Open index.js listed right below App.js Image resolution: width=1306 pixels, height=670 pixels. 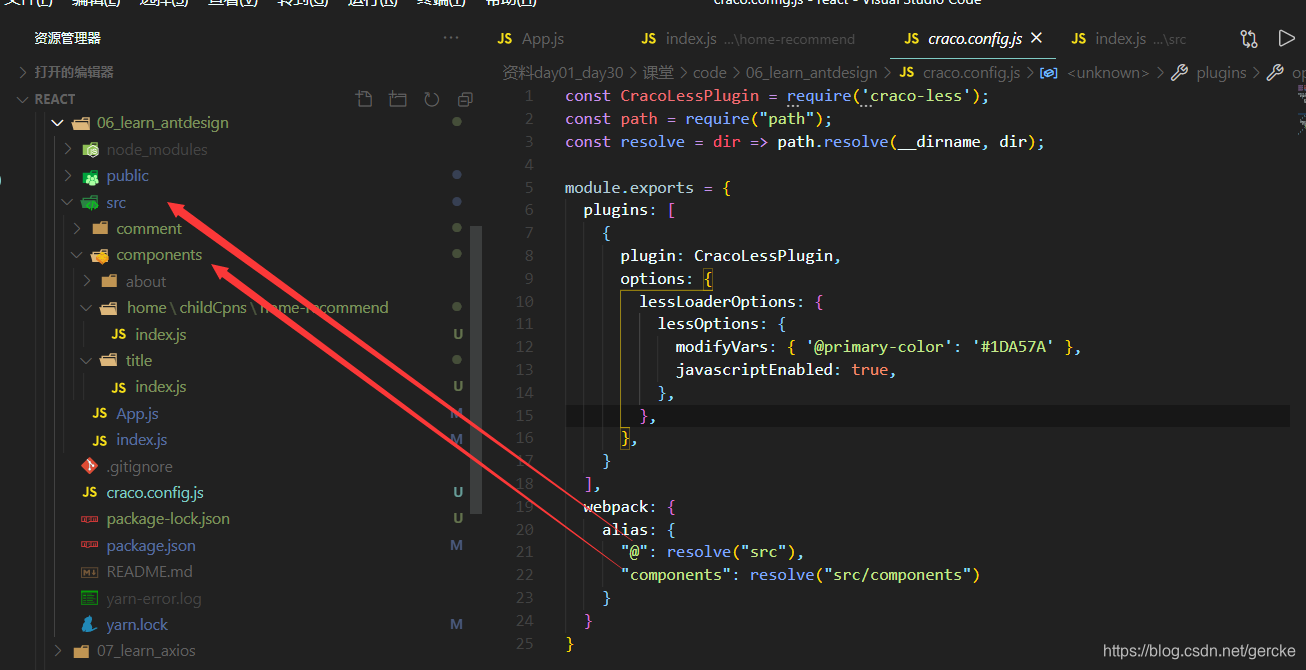(x=141, y=440)
